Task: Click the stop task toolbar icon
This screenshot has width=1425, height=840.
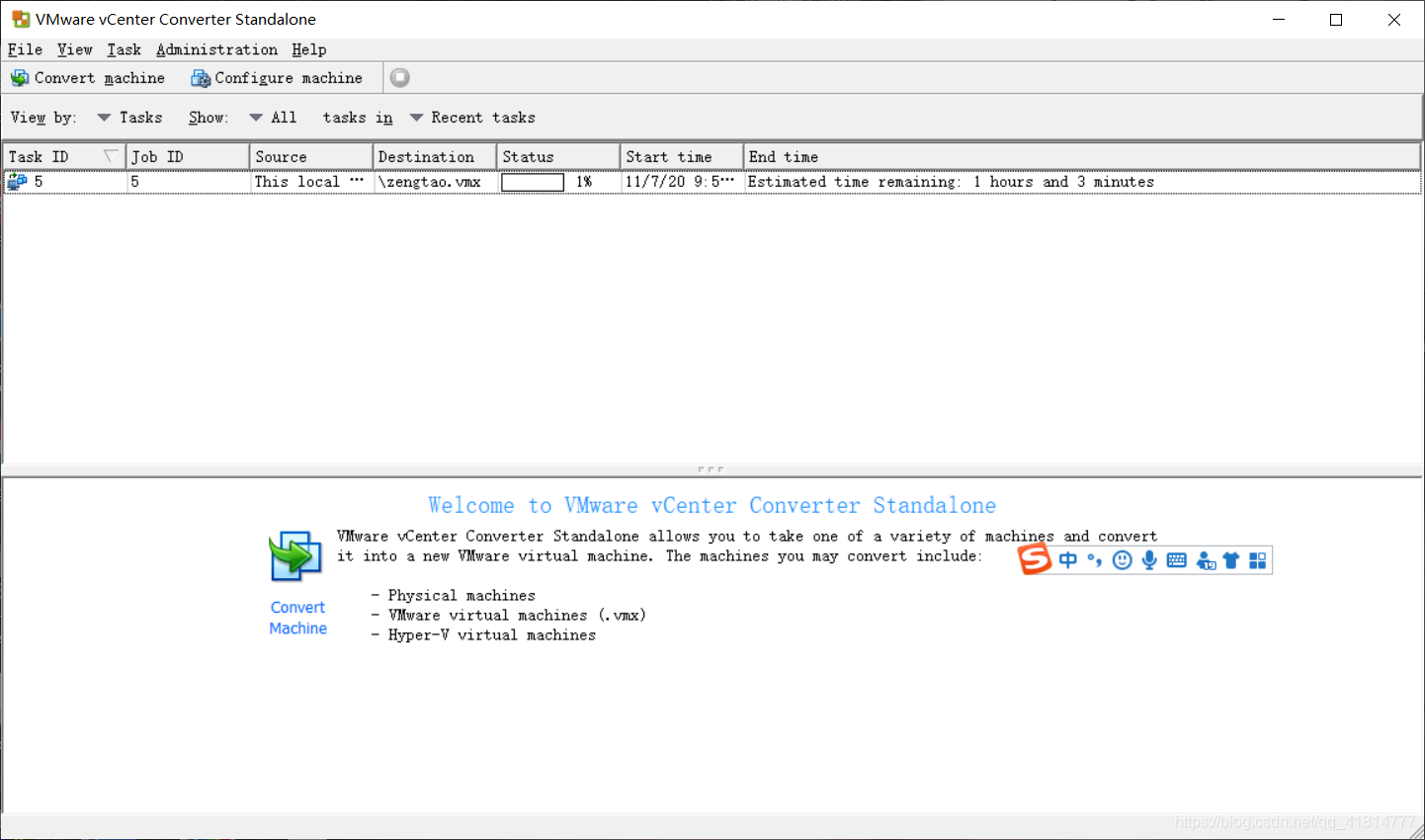Action: (x=399, y=77)
